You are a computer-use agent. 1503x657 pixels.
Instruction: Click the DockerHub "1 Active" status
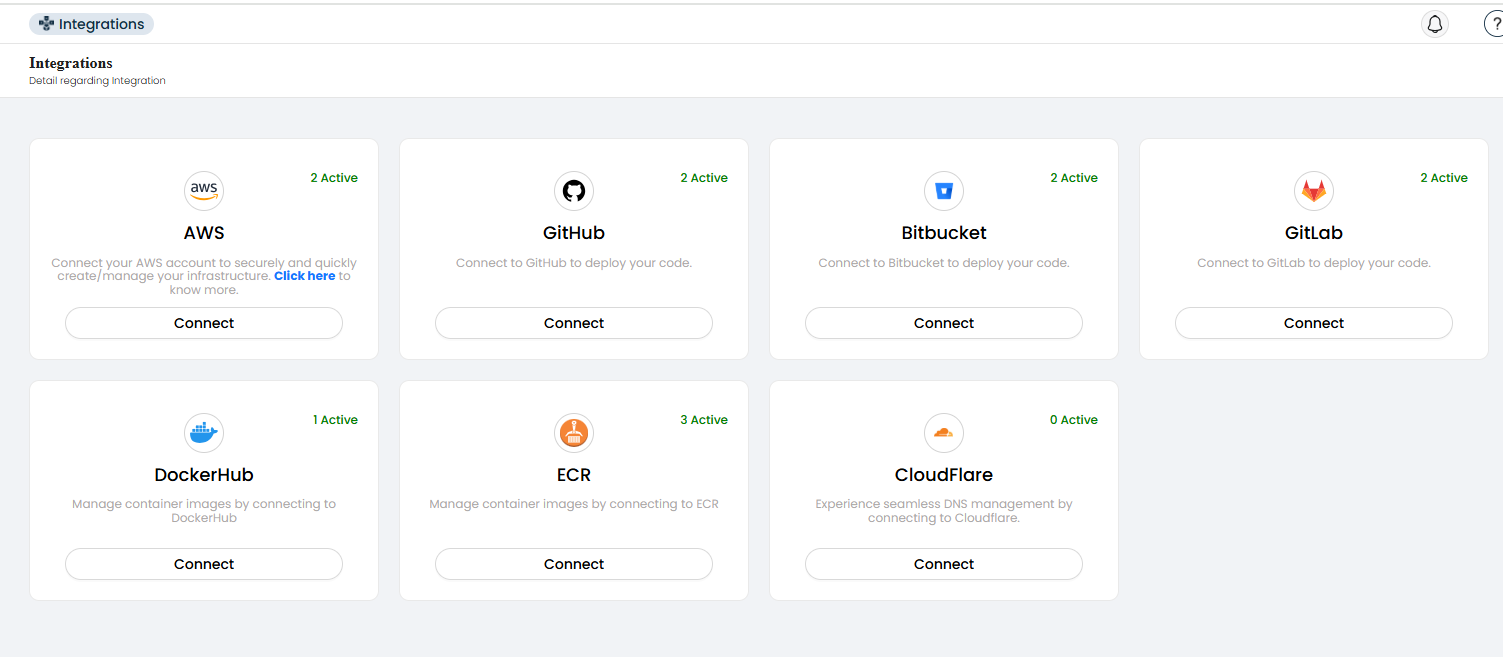pos(335,420)
